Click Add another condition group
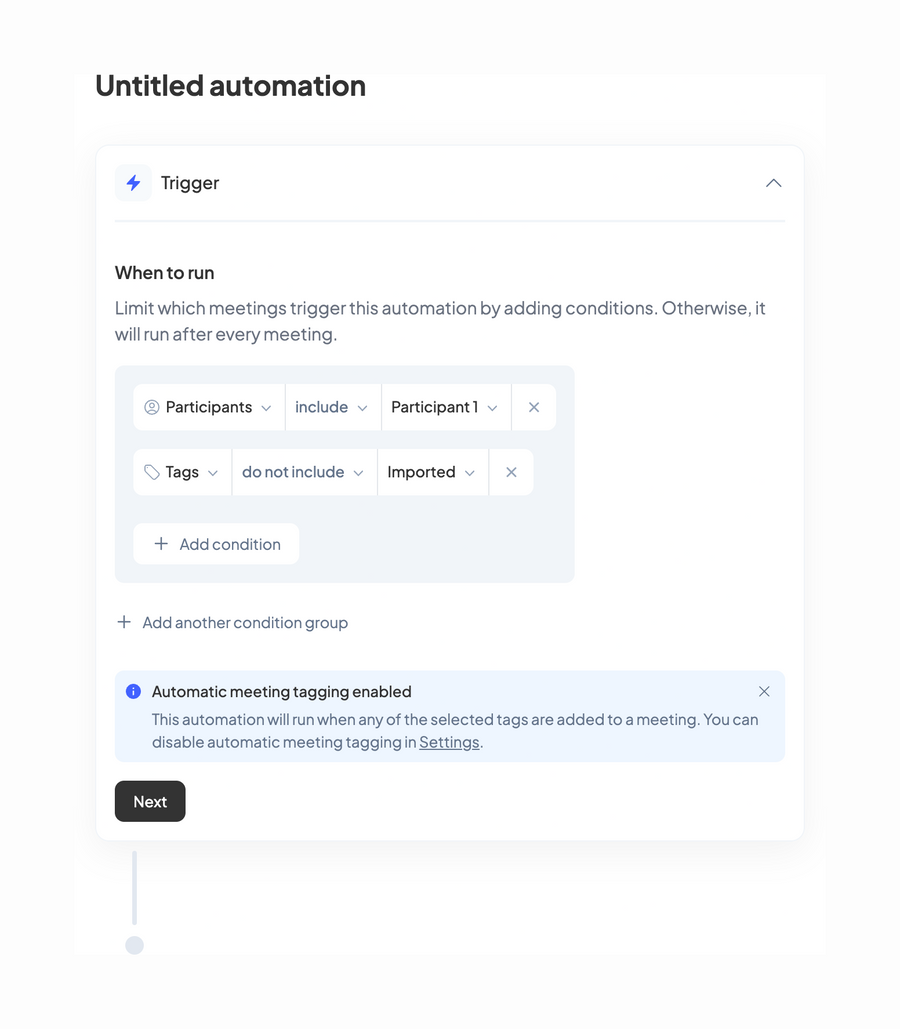Viewport: 900px width, 1029px height. click(245, 622)
